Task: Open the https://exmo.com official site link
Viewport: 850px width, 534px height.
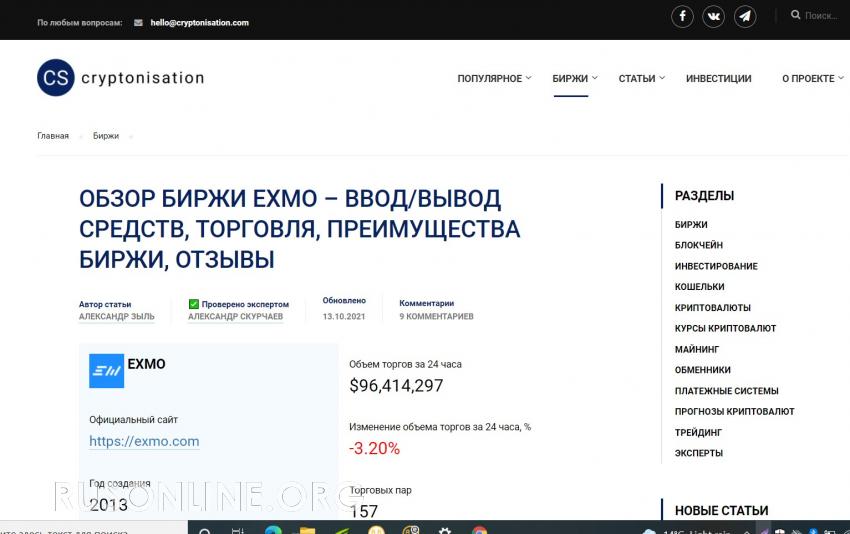Action: (x=144, y=441)
